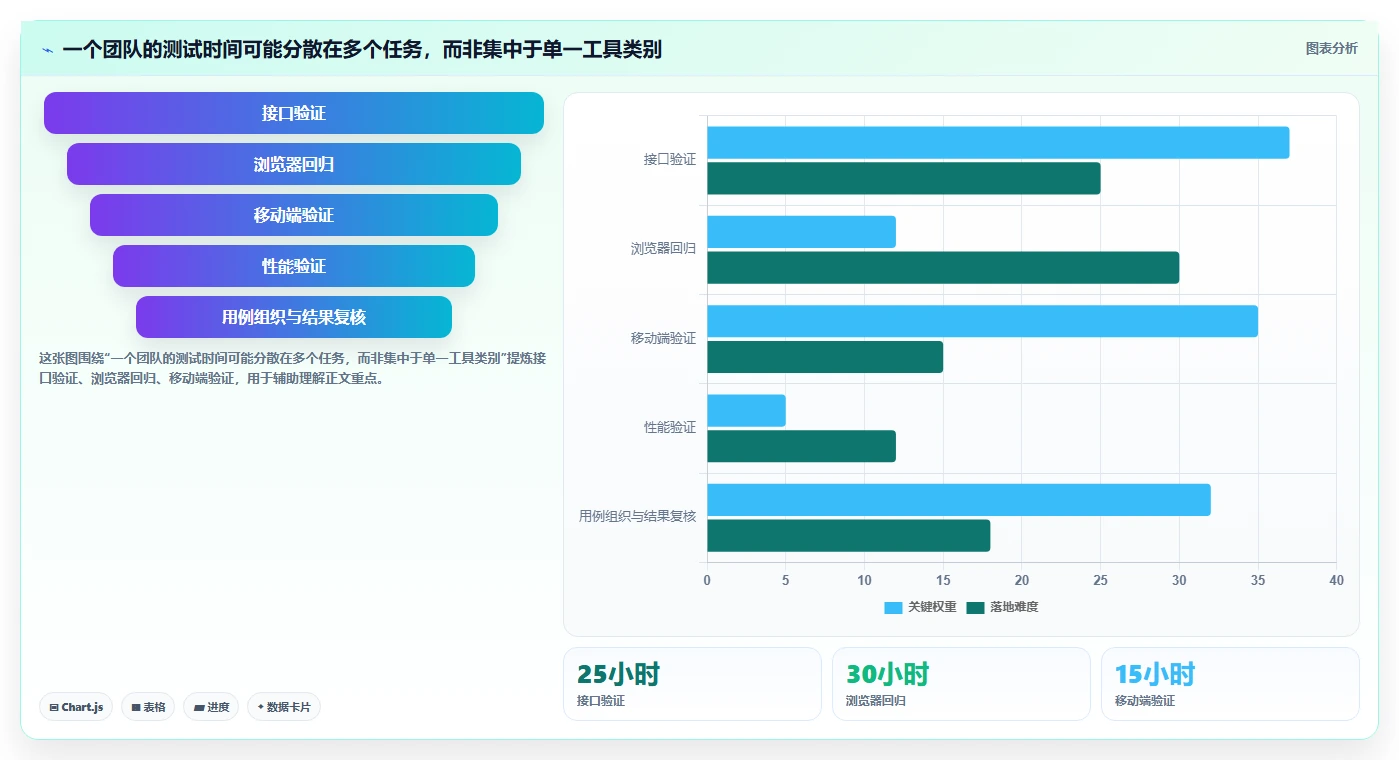Click the 浏览器回归 关键权重 bar

click(x=801, y=232)
